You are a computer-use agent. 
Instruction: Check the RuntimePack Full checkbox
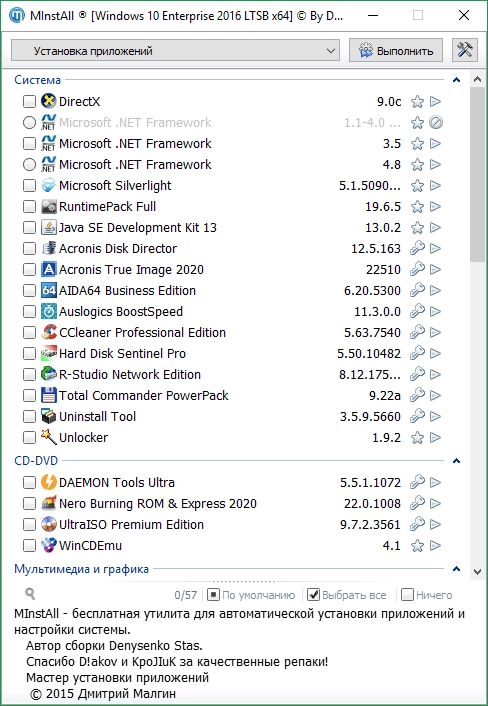(x=29, y=207)
